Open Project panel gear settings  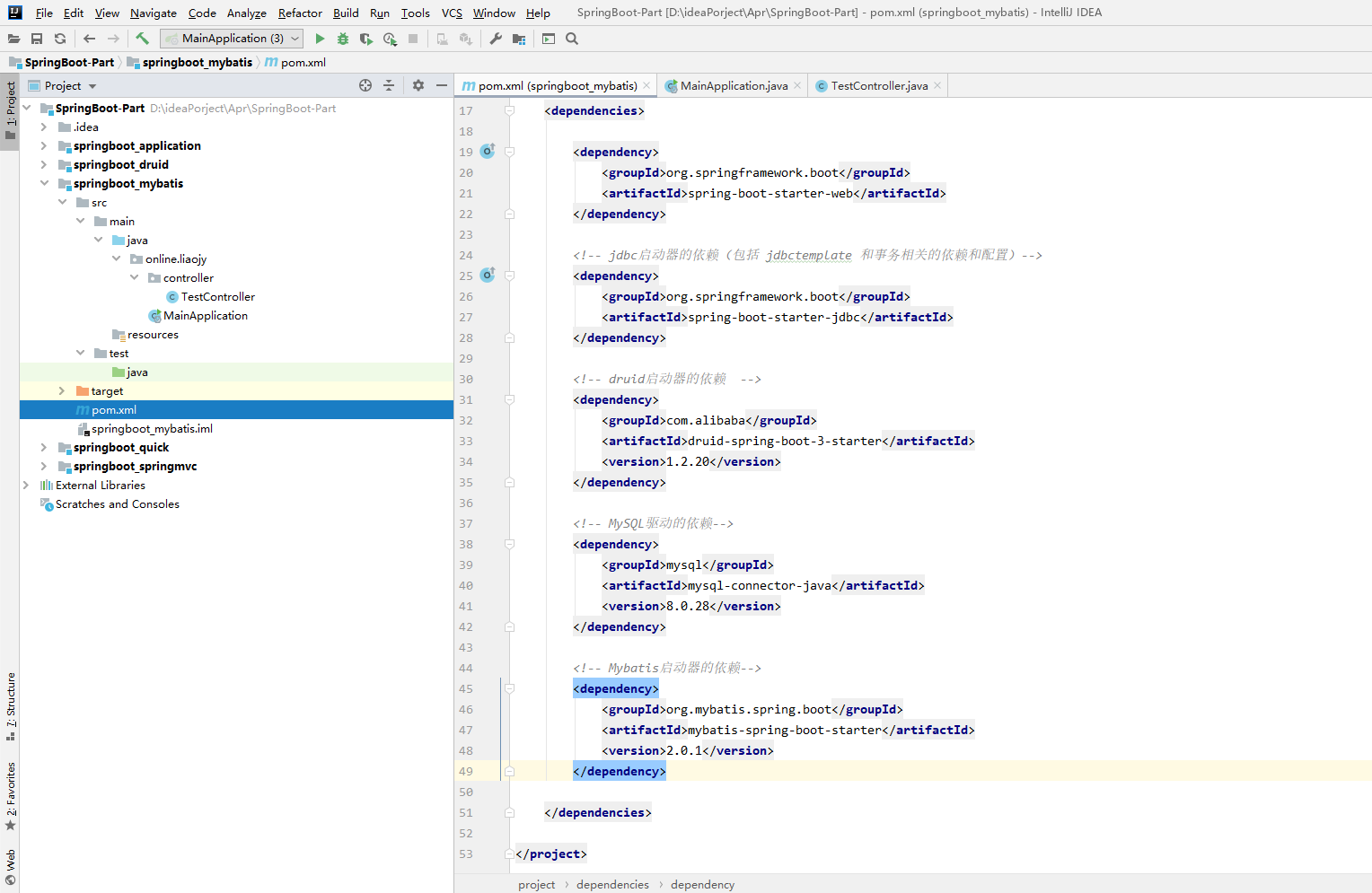pyautogui.click(x=418, y=85)
